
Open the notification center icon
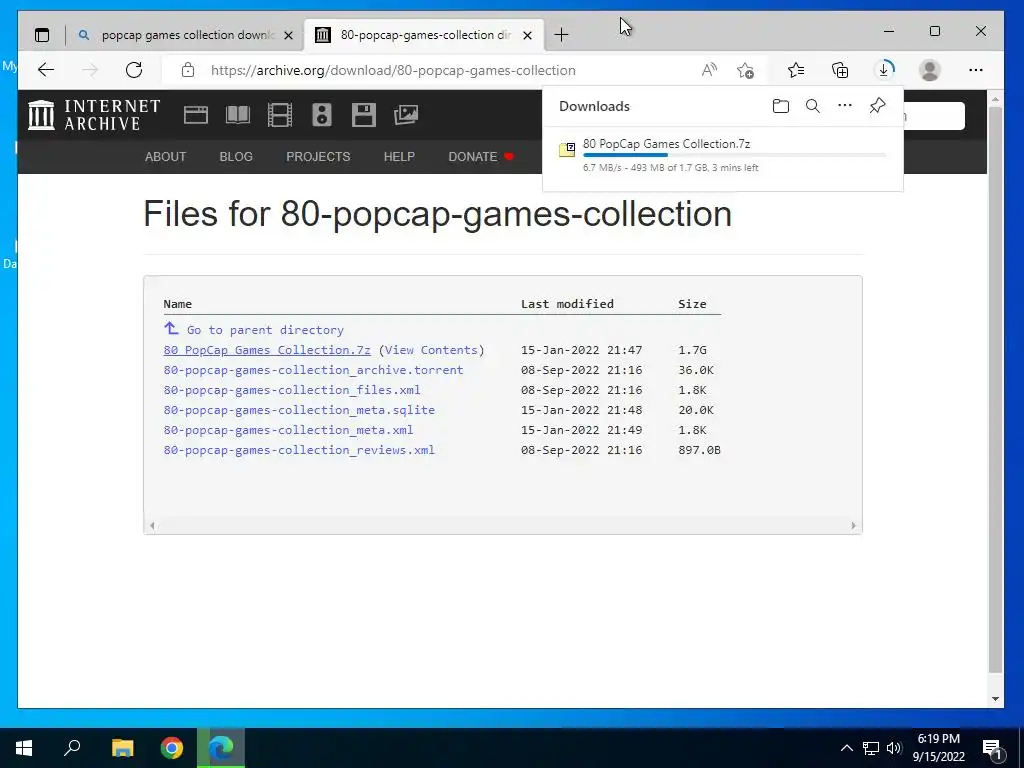[992, 749]
